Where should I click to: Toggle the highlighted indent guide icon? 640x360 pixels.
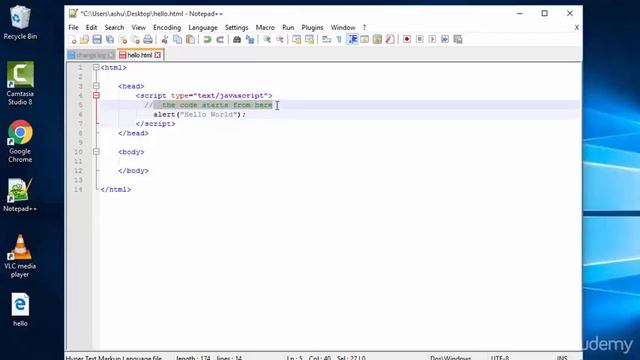click(352, 39)
